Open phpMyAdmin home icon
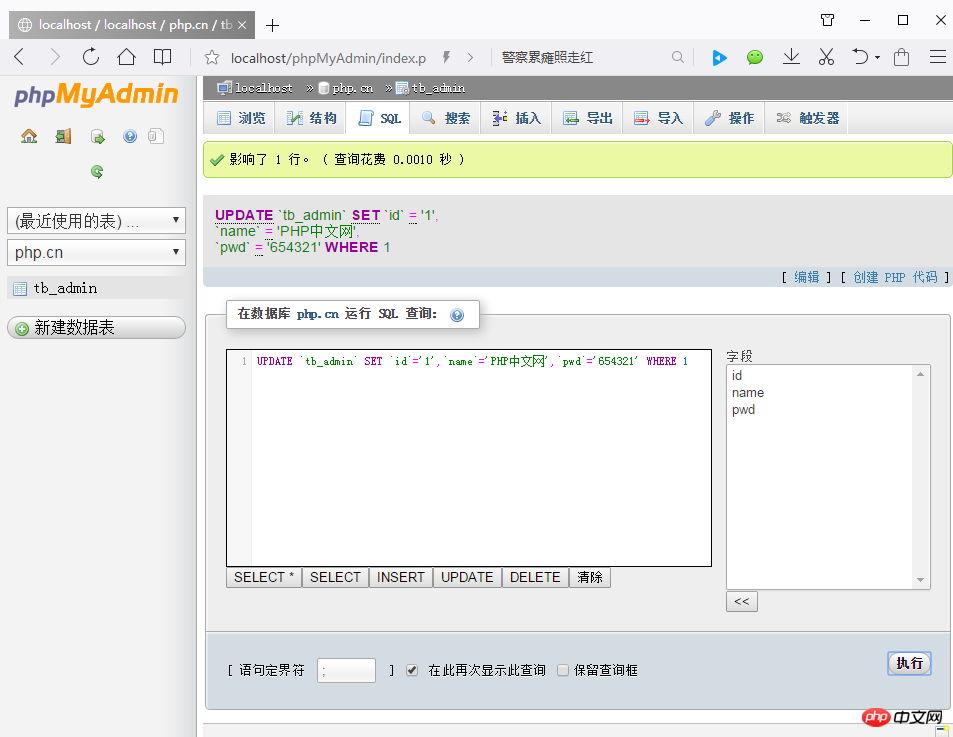Viewport: 953px width, 737px height. 29,136
